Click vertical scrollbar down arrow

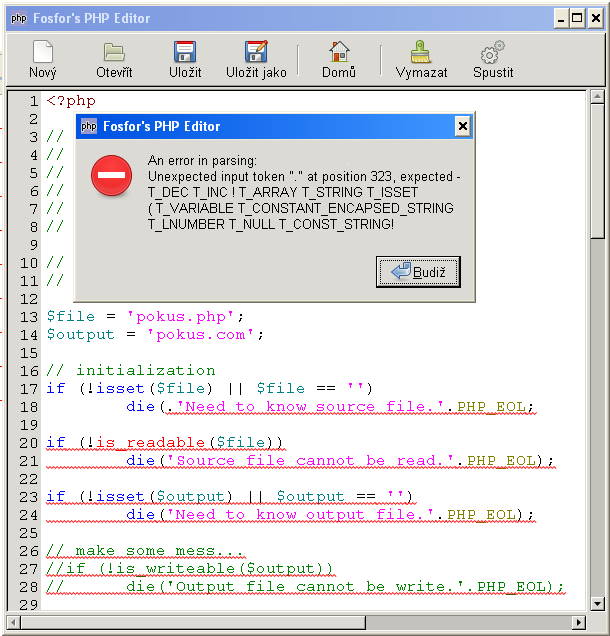(597, 604)
